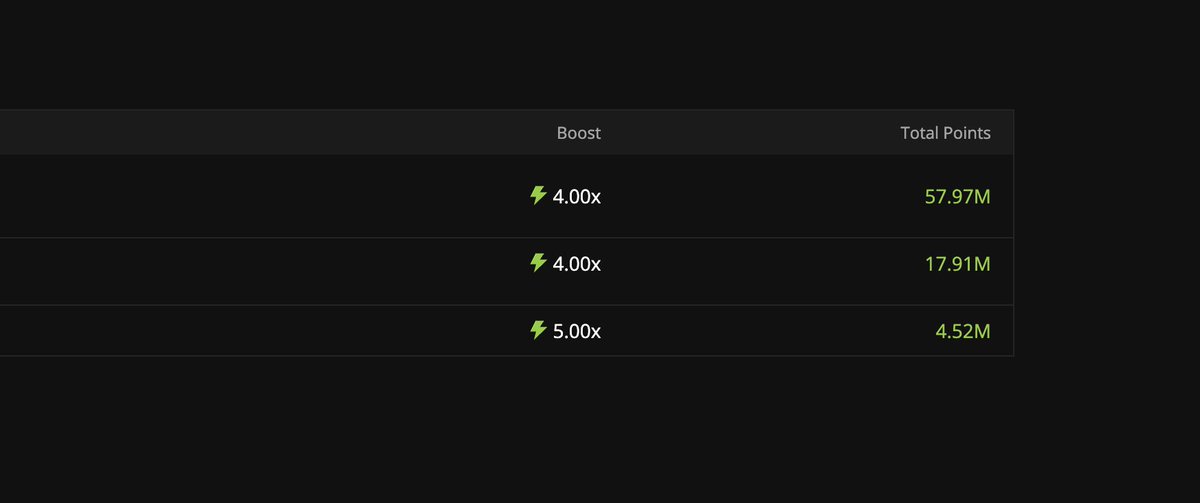The height and width of the screenshot is (503, 1200).
Task: Click the lightning bolt in the 57.97M row
Action: coord(538,195)
